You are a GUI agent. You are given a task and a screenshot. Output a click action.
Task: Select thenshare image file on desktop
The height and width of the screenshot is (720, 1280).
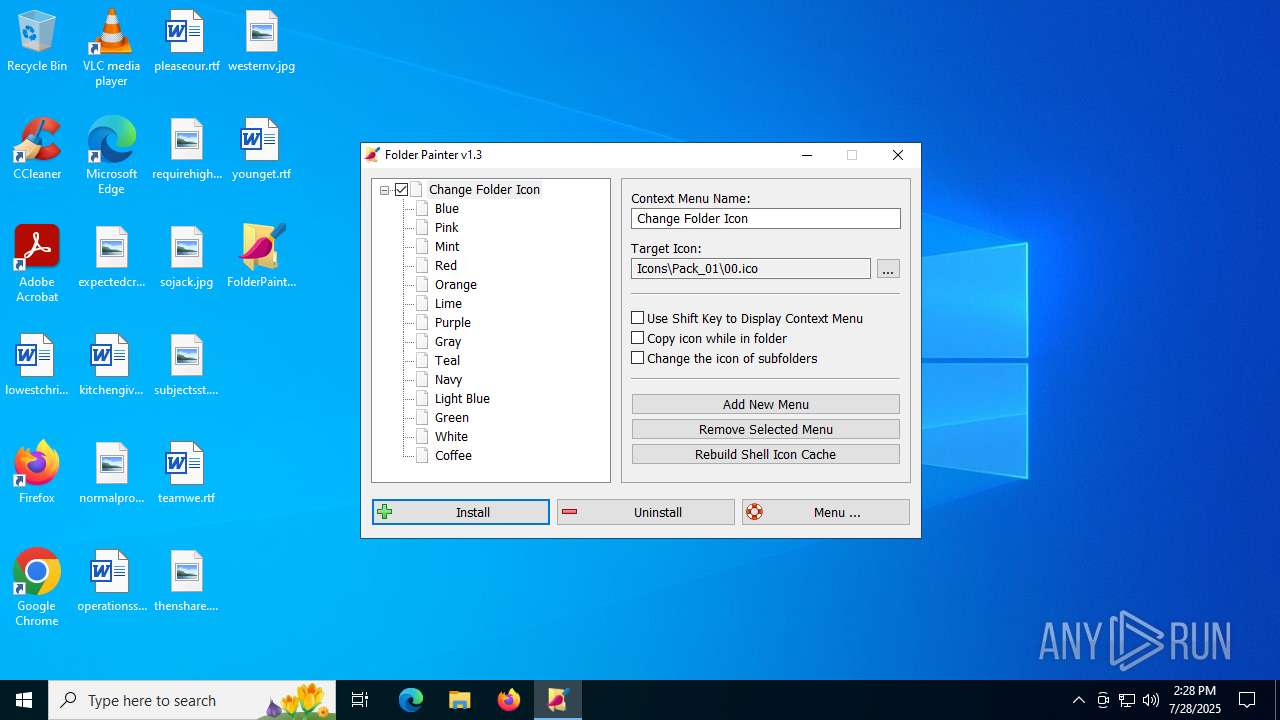click(187, 582)
